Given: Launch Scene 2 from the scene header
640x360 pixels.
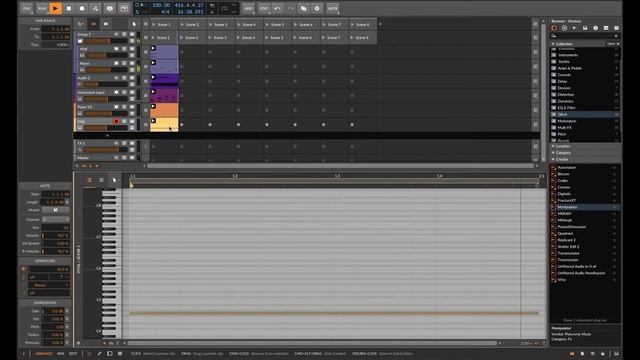Looking at the screenshot, I should [182, 24].
